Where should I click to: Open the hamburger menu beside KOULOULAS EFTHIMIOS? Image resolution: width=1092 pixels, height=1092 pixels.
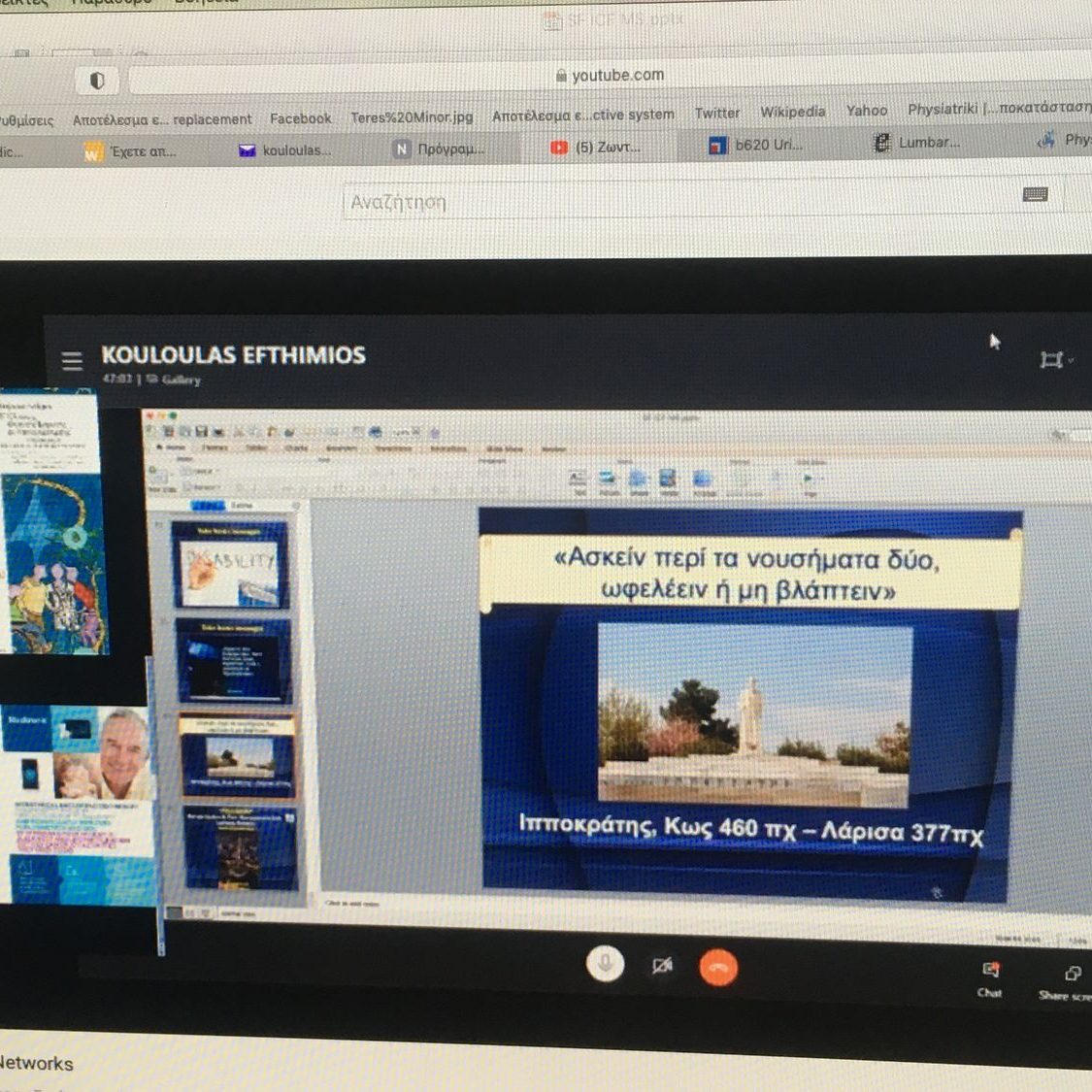pos(72,361)
